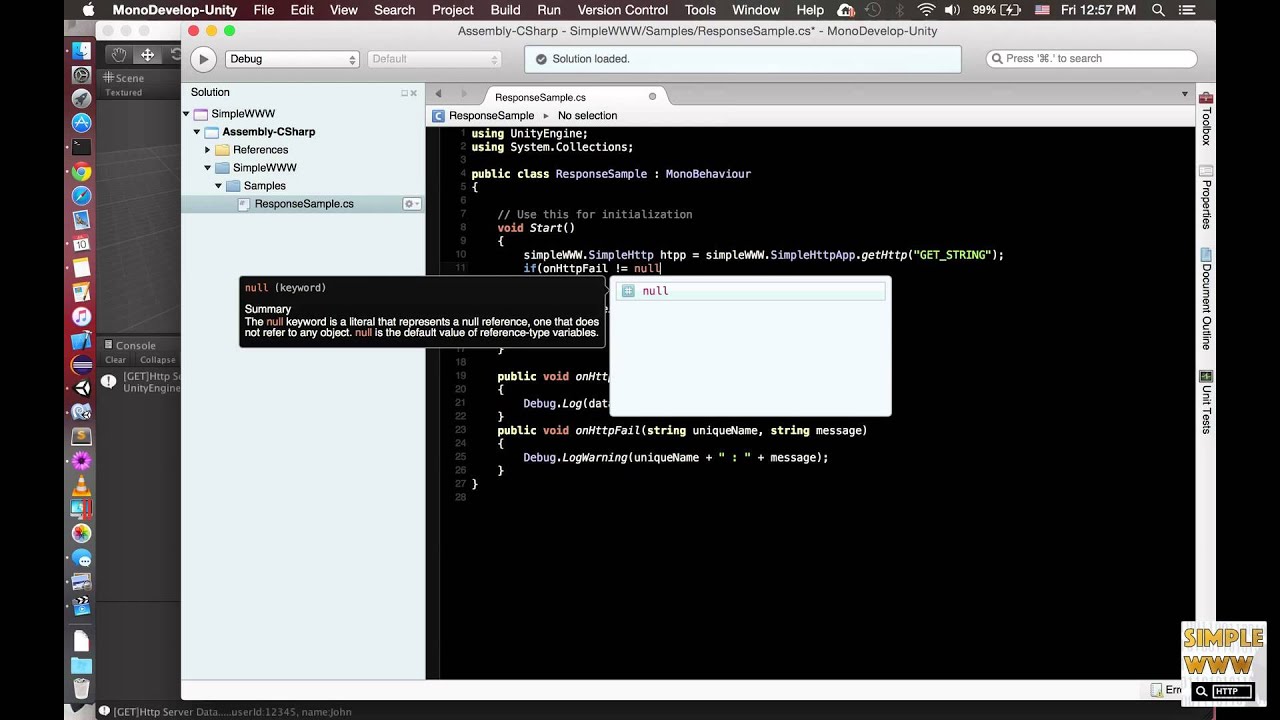
Task: Open No selection member breadcrumb
Action: coord(587,116)
